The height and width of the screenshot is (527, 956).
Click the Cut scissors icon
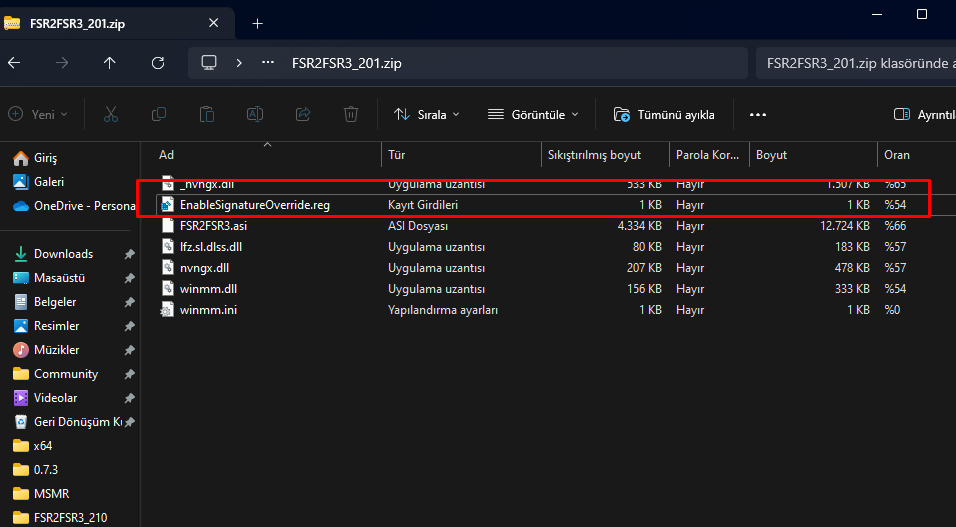pyautogui.click(x=111, y=114)
